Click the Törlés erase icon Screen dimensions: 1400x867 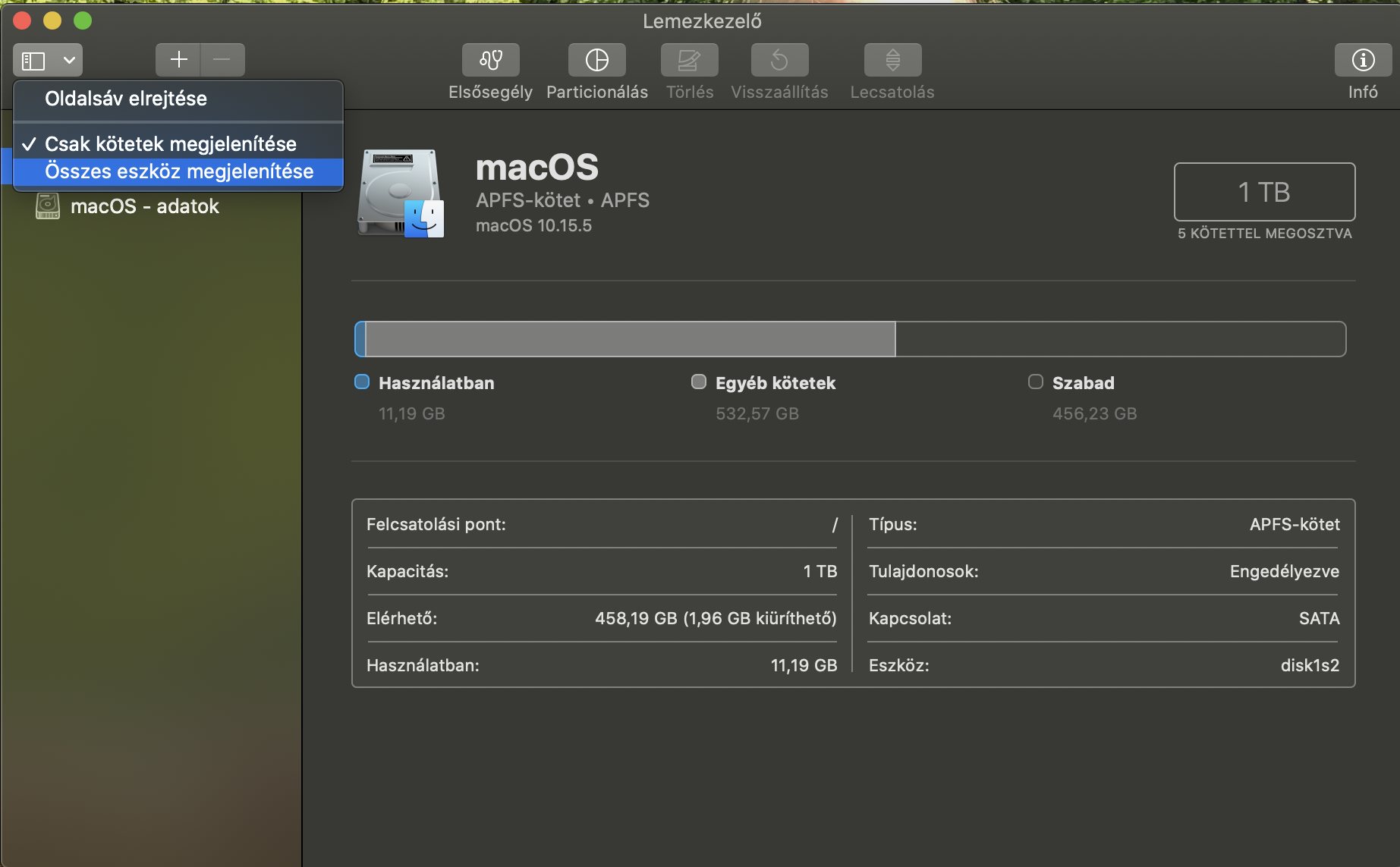689,60
